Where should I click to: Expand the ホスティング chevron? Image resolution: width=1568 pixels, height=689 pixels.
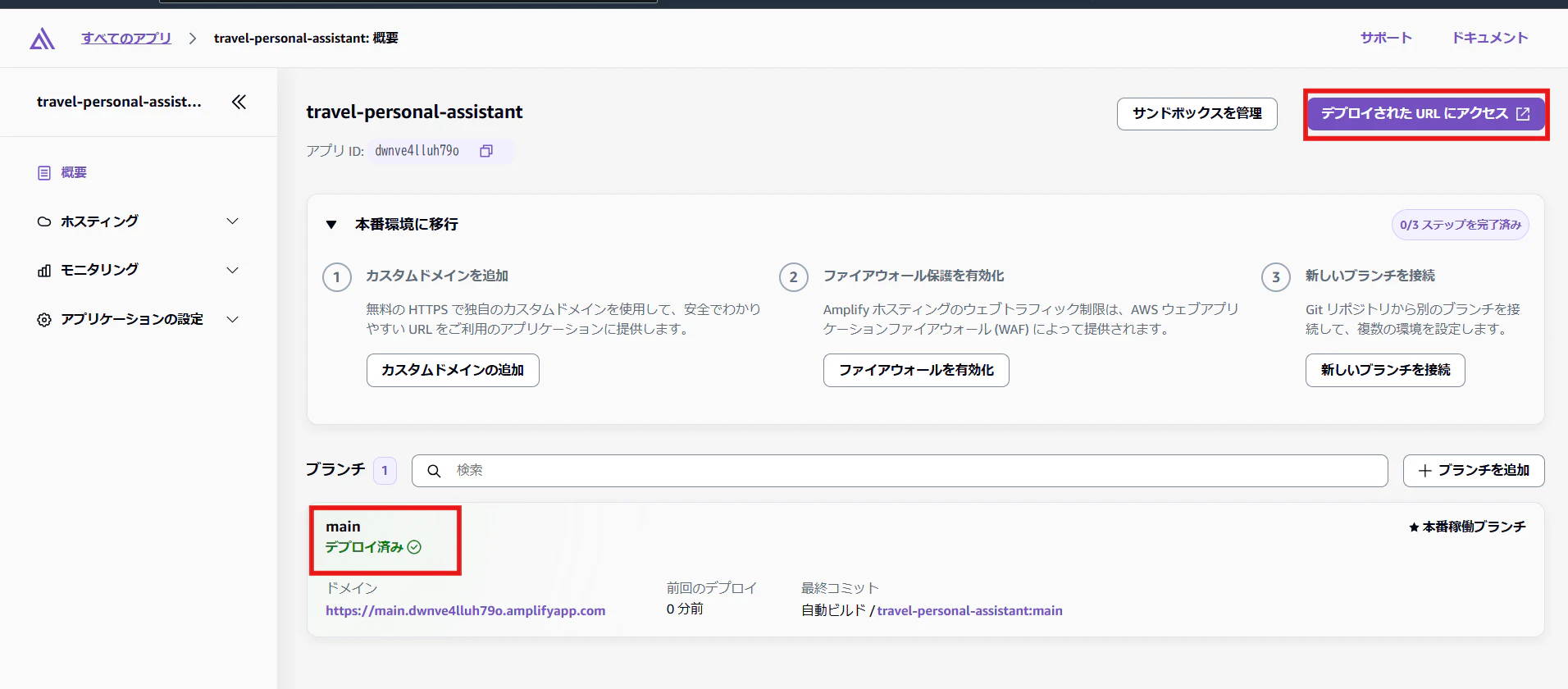pyautogui.click(x=233, y=221)
